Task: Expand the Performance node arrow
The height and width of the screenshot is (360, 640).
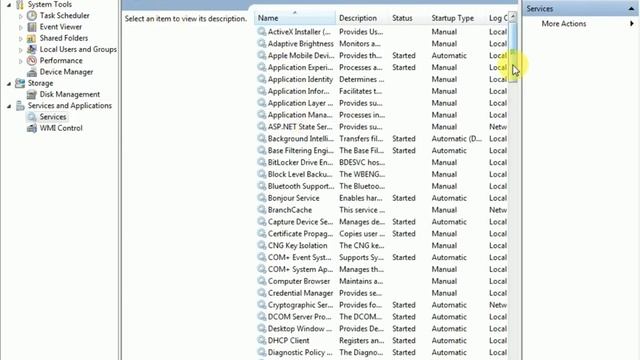Action: point(21,61)
